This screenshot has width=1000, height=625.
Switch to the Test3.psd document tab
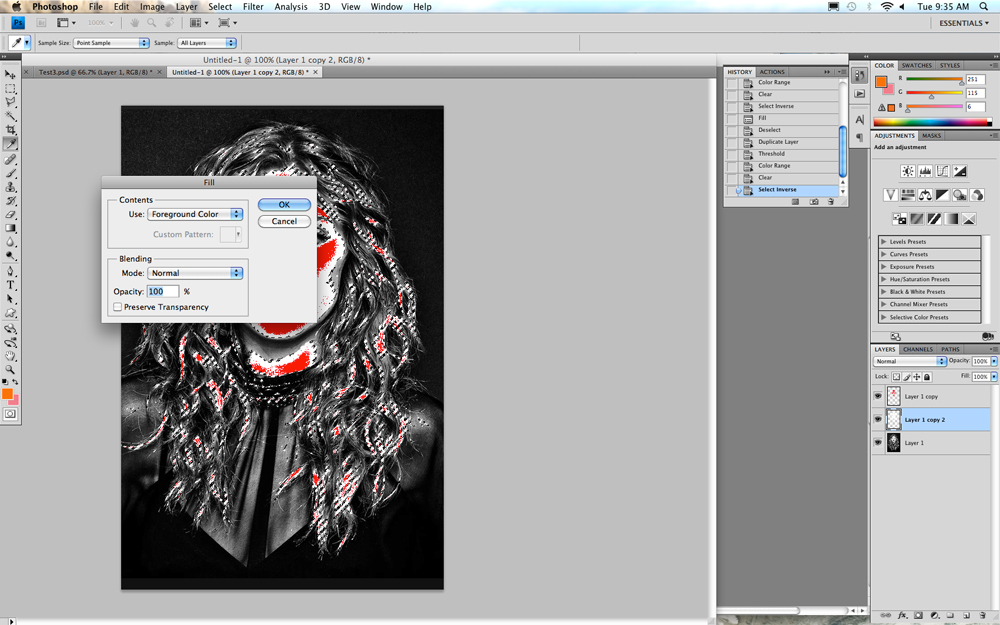point(96,72)
